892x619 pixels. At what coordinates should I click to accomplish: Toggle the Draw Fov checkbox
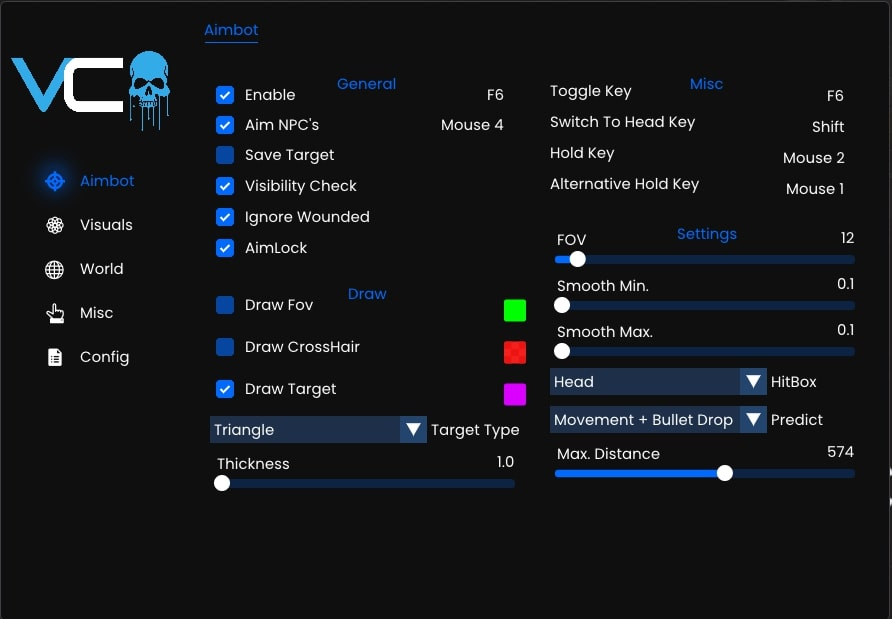point(225,305)
